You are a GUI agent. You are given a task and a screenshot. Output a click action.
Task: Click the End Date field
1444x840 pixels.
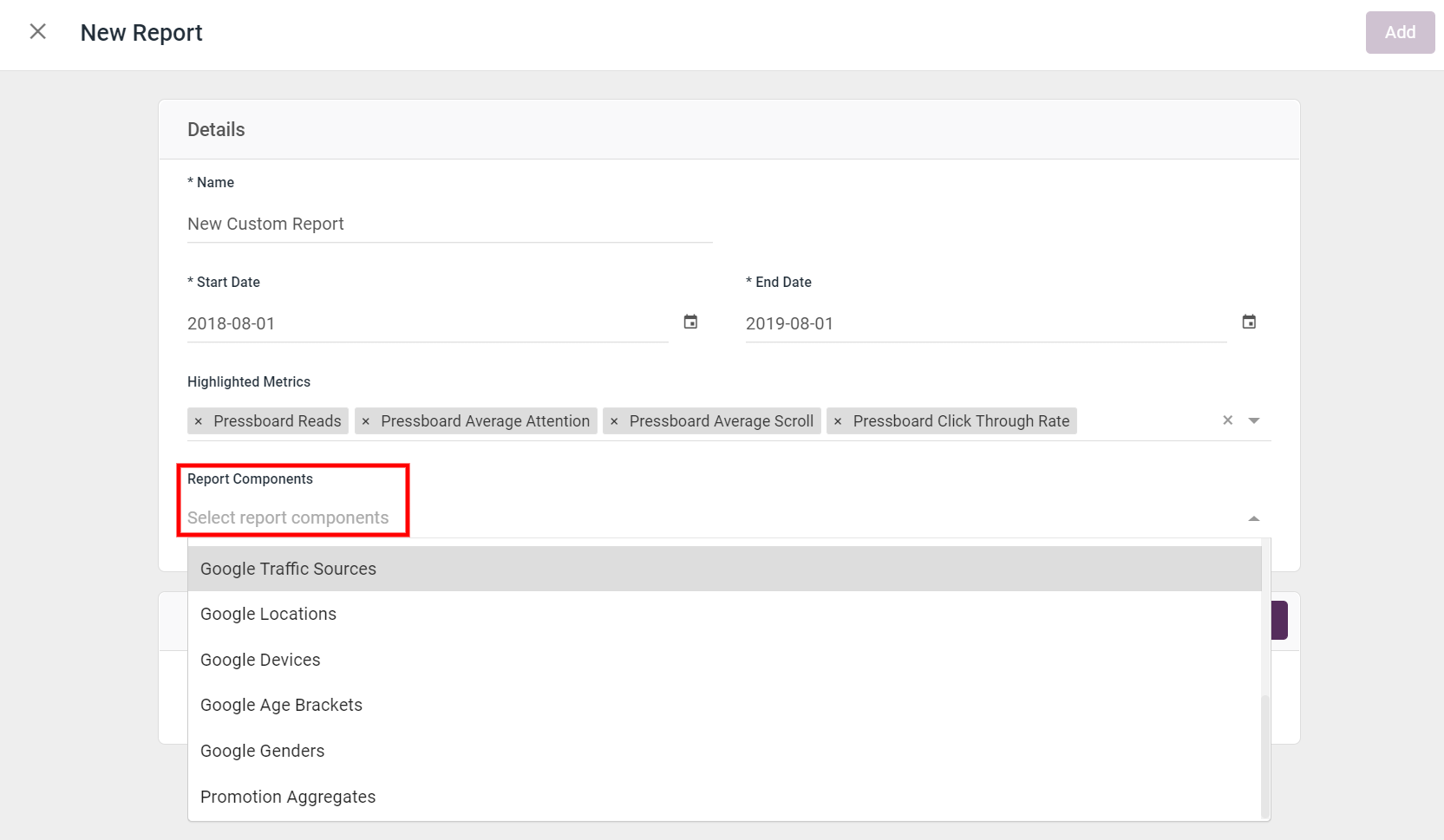[986, 323]
